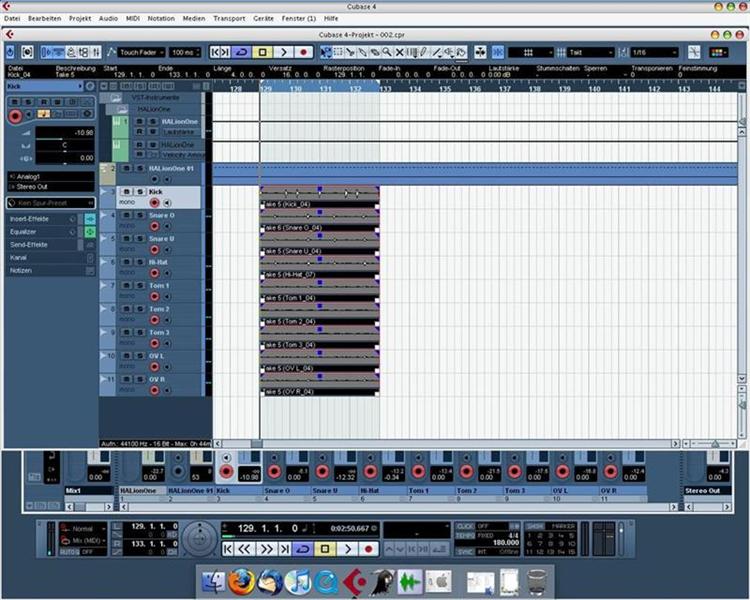Open the Datei menu
This screenshot has width=750, height=600.
click(12, 18)
